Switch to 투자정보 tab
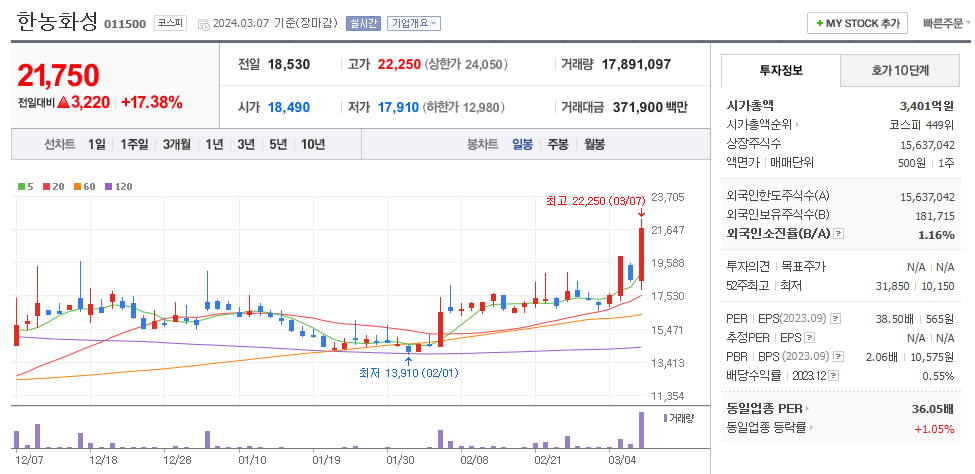 click(x=780, y=70)
